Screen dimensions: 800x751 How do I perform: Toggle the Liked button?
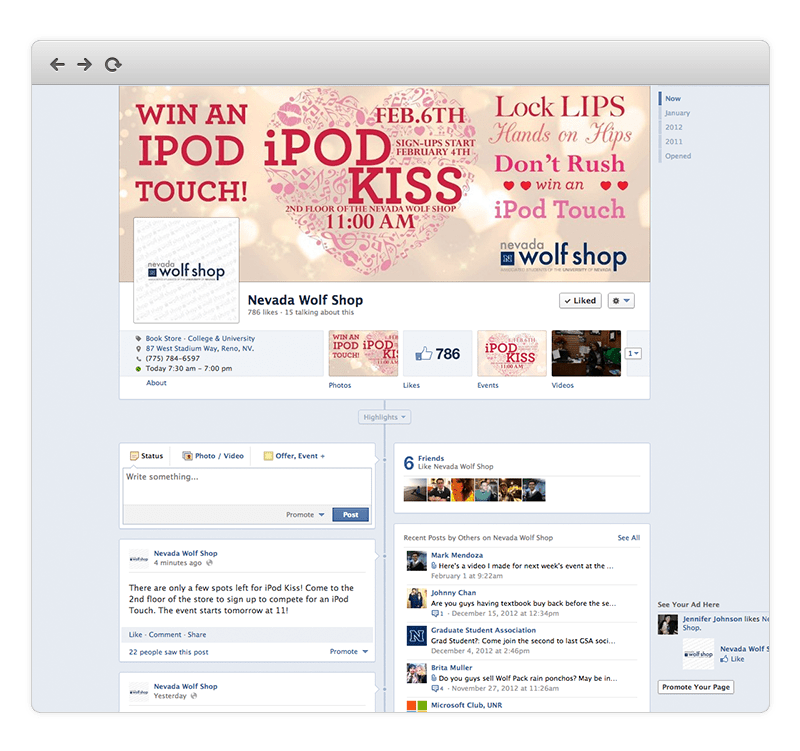(x=580, y=301)
